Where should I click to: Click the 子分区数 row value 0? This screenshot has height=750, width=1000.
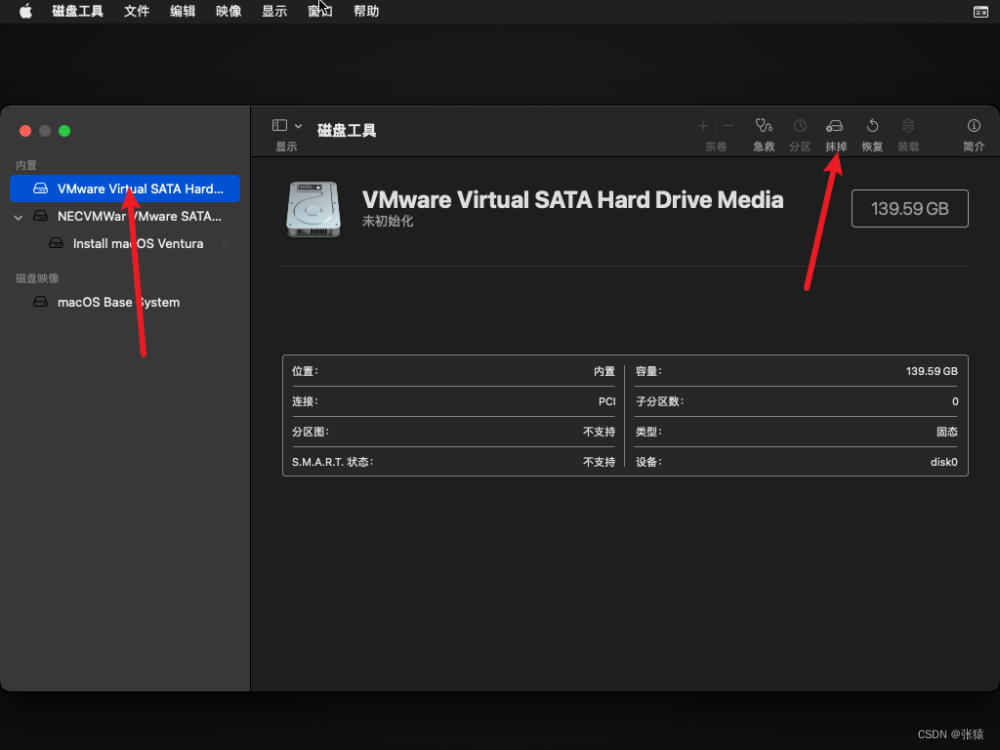pyautogui.click(x=955, y=401)
